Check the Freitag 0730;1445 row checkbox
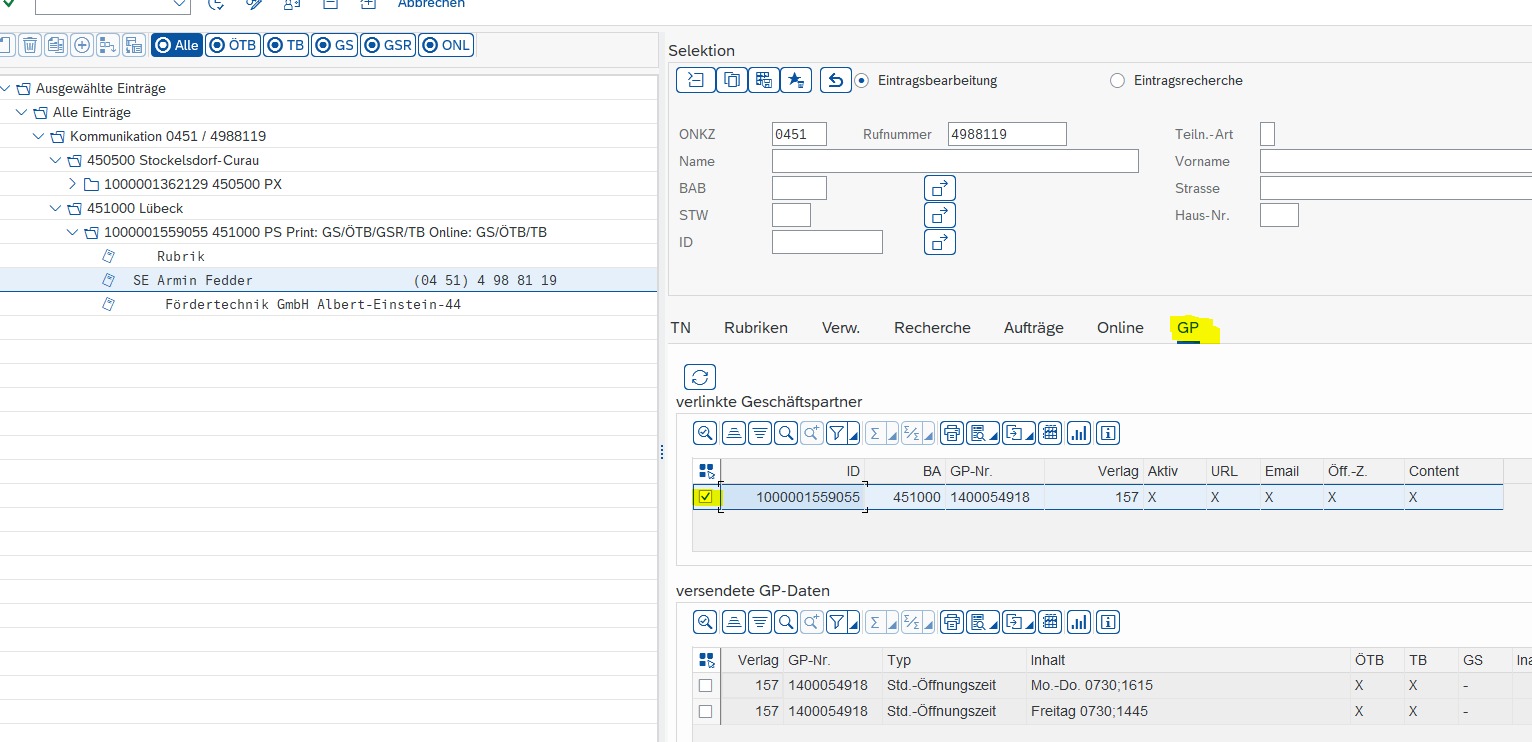Image resolution: width=1532 pixels, height=742 pixels. [706, 711]
